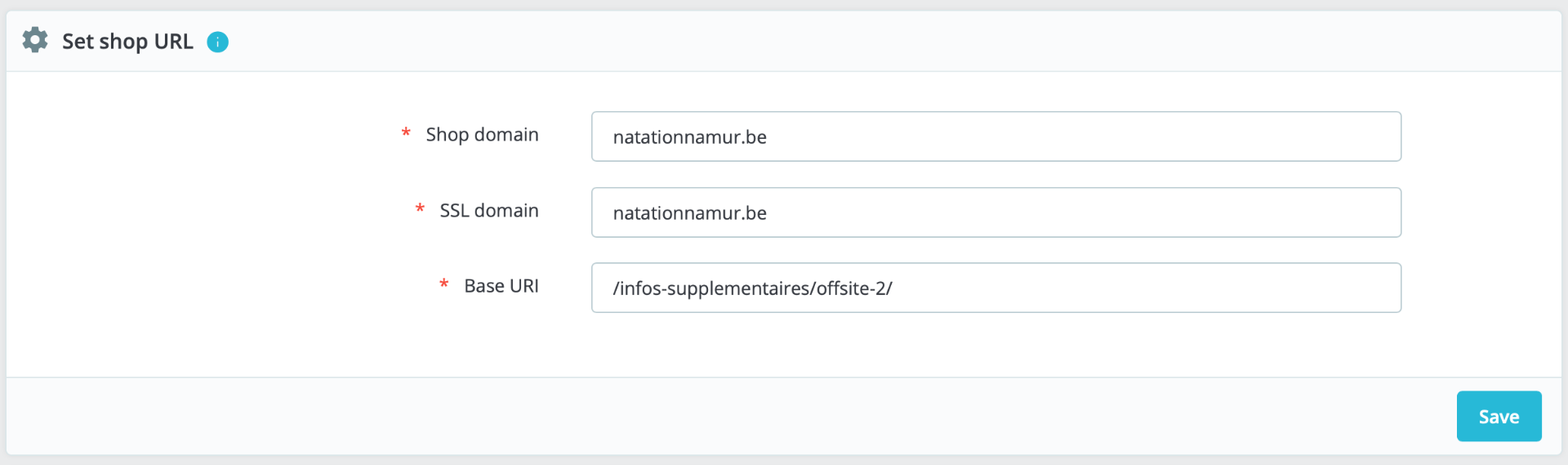Screen dimensions: 1568x465
Task: Click the natationnamur.be text in SSL domain
Action: (689, 213)
